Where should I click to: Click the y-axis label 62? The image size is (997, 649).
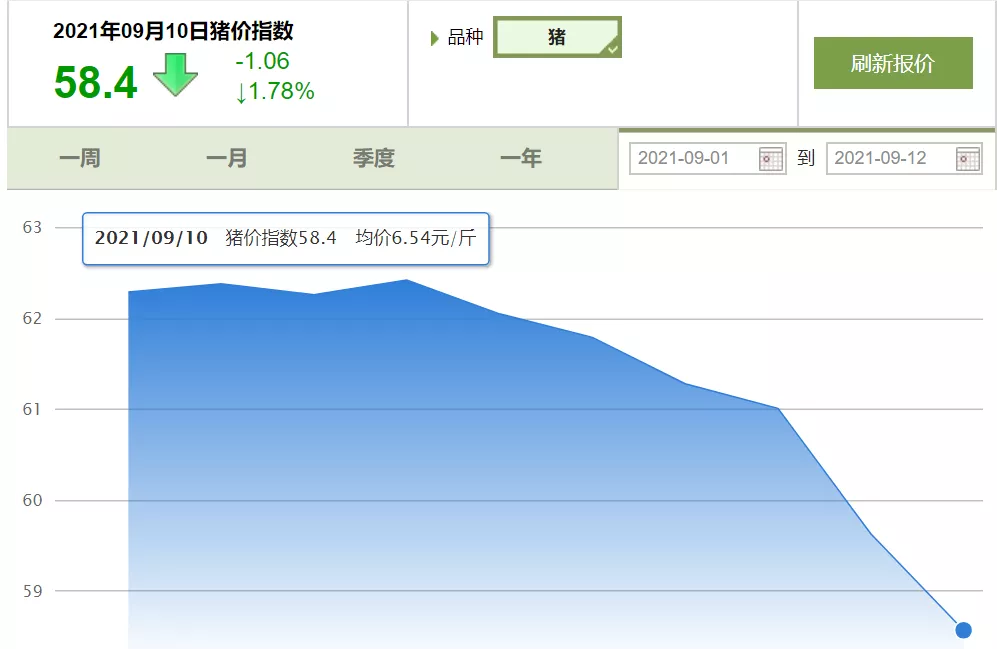pos(32,318)
